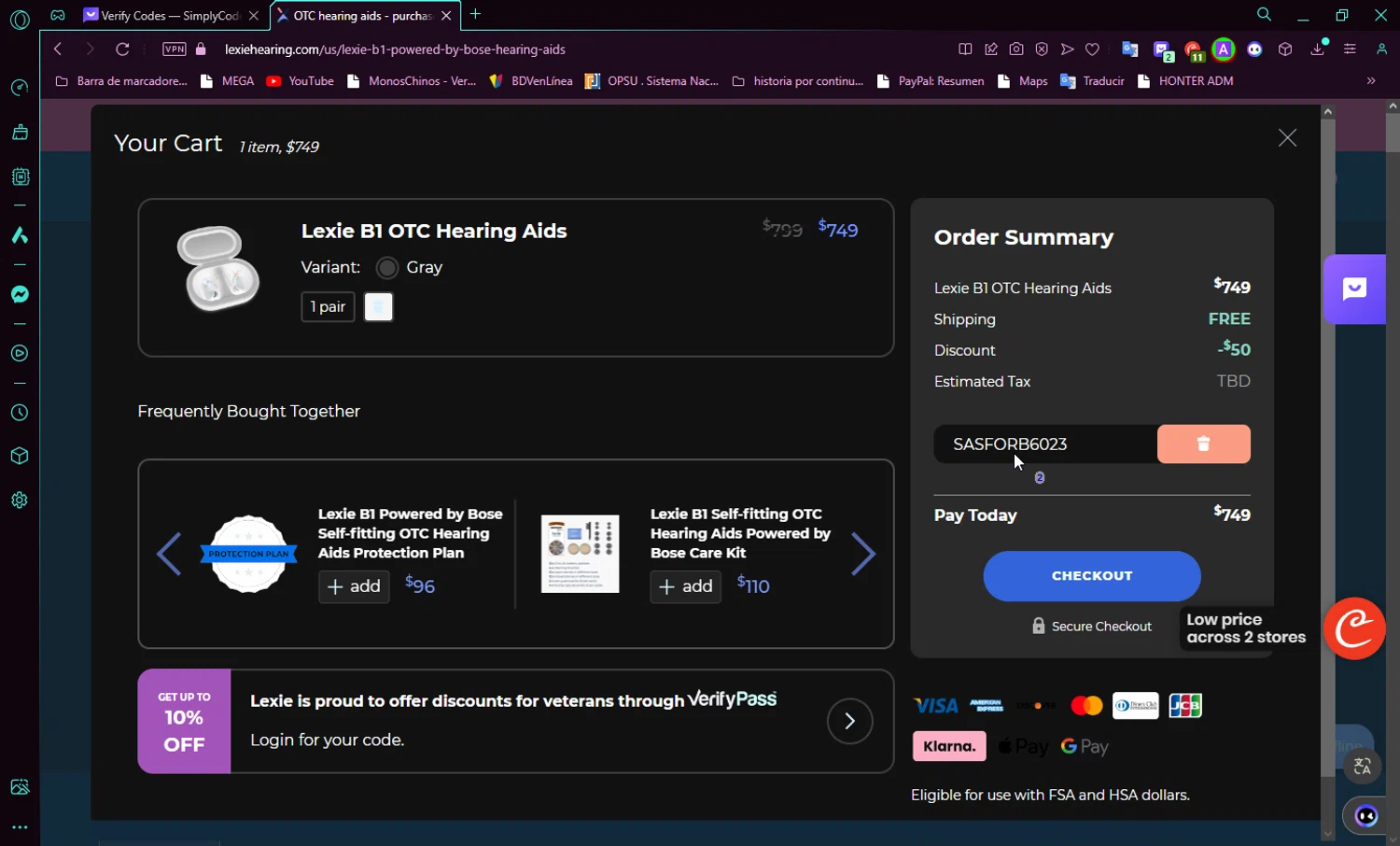Add Protection Plan for $96
Screen dimensions: 1400x846
354,586
